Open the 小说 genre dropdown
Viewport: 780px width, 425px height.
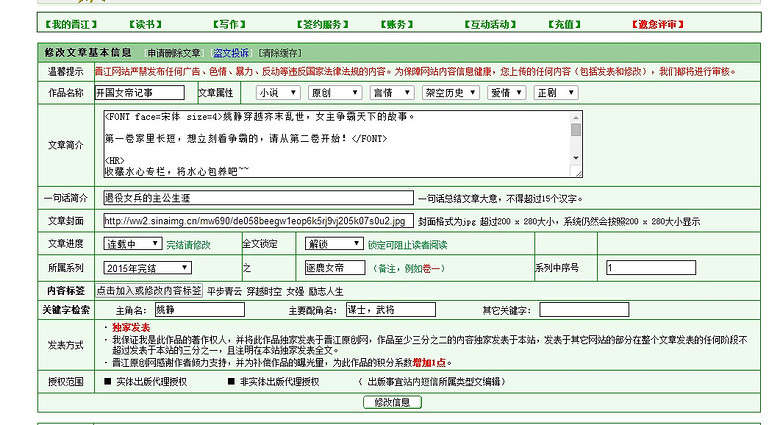(x=278, y=93)
